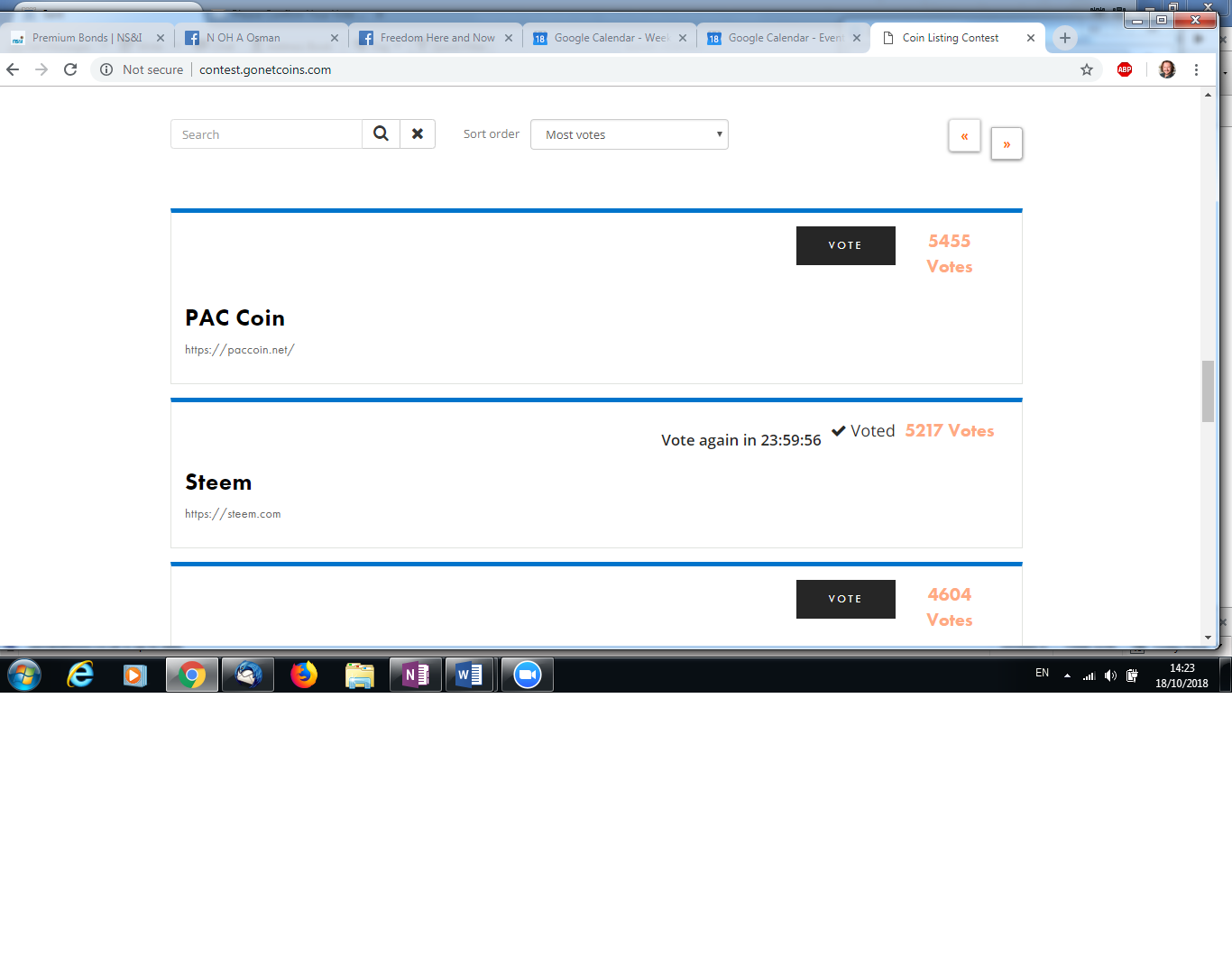Click the page vertical scrollbar thumb
The height and width of the screenshot is (974, 1232).
tap(1208, 391)
